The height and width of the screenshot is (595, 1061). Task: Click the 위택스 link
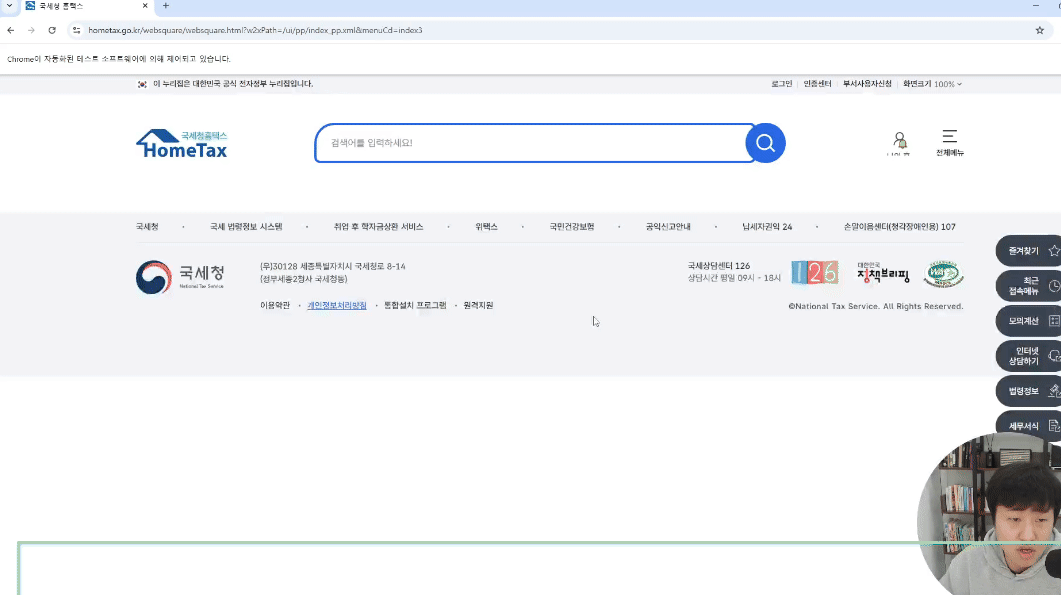(486, 227)
